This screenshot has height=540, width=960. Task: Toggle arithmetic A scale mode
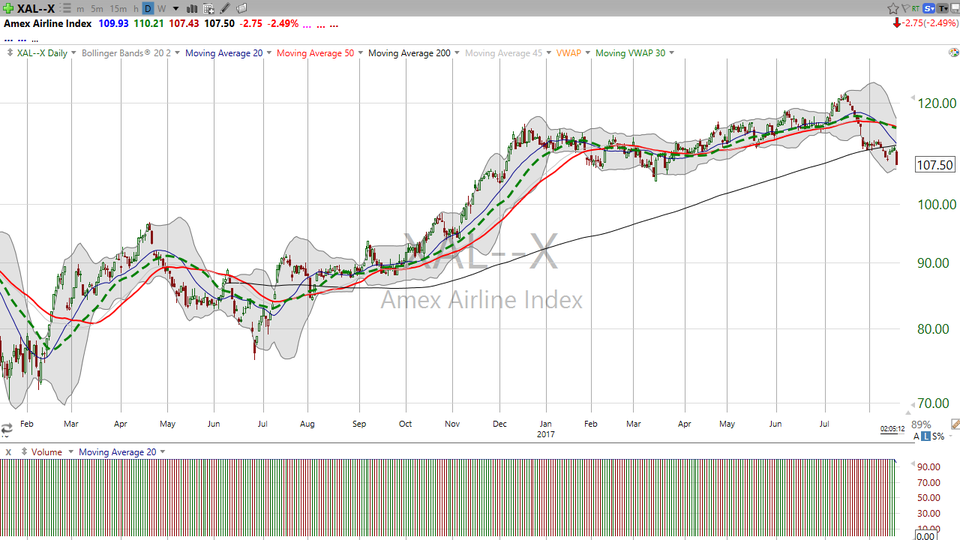click(917, 437)
